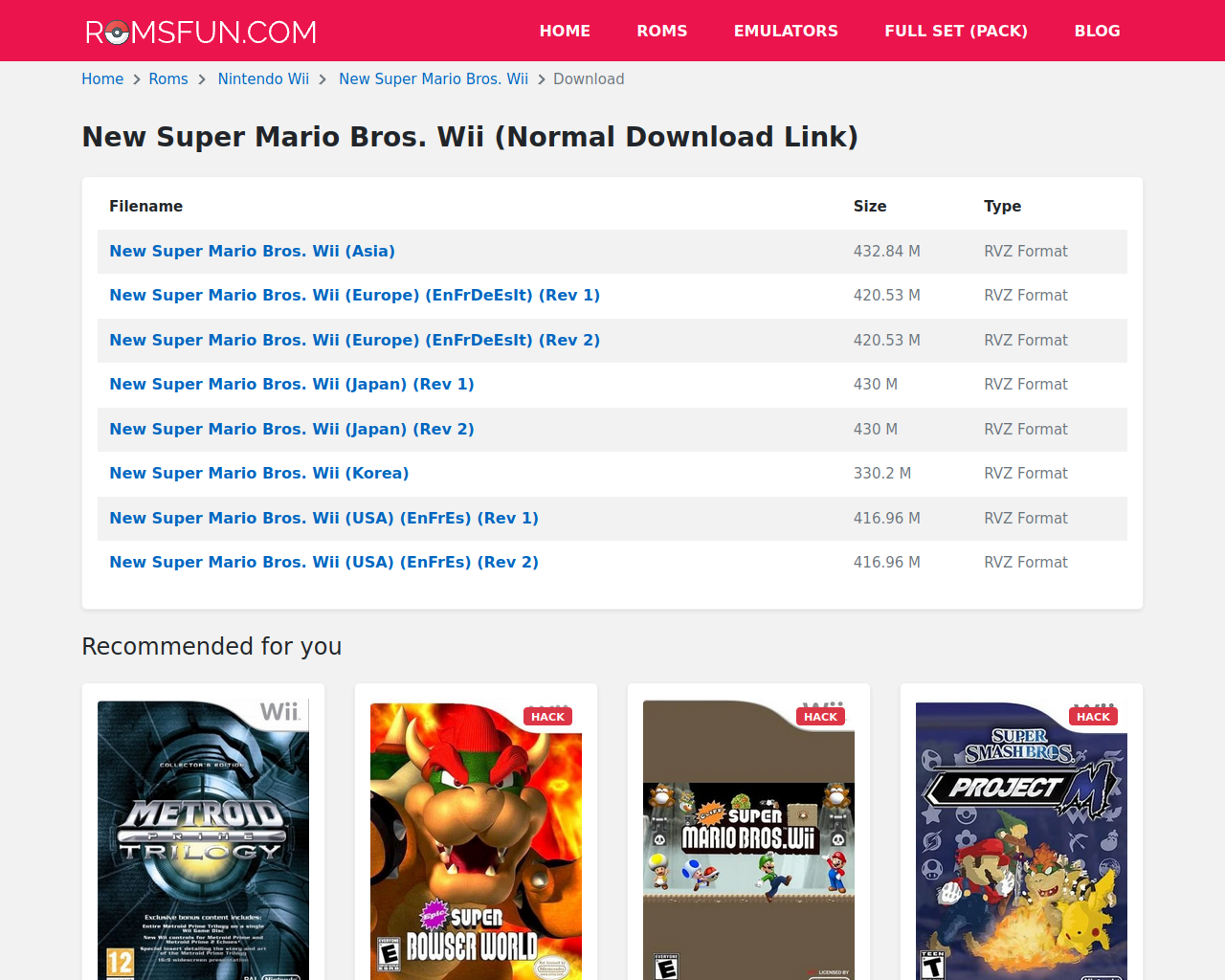1225x980 pixels.
Task: Click the page title Normal Download Link heading
Action: [470, 137]
